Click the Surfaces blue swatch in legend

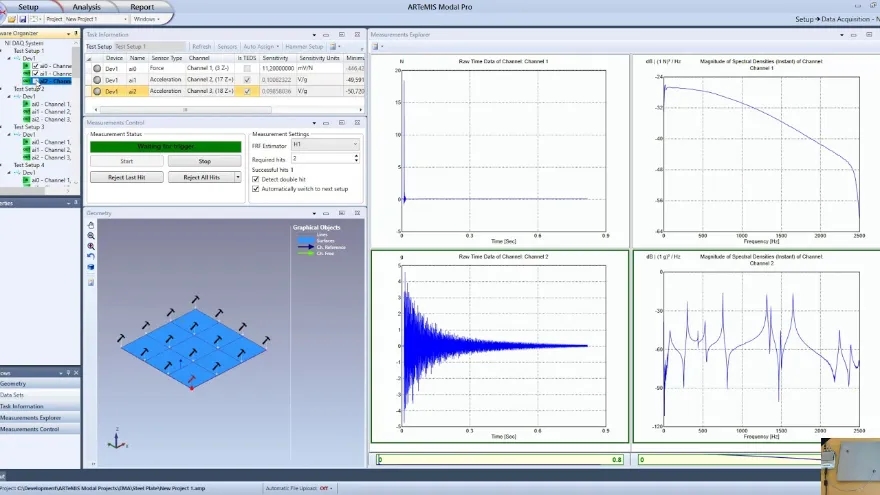tap(306, 241)
